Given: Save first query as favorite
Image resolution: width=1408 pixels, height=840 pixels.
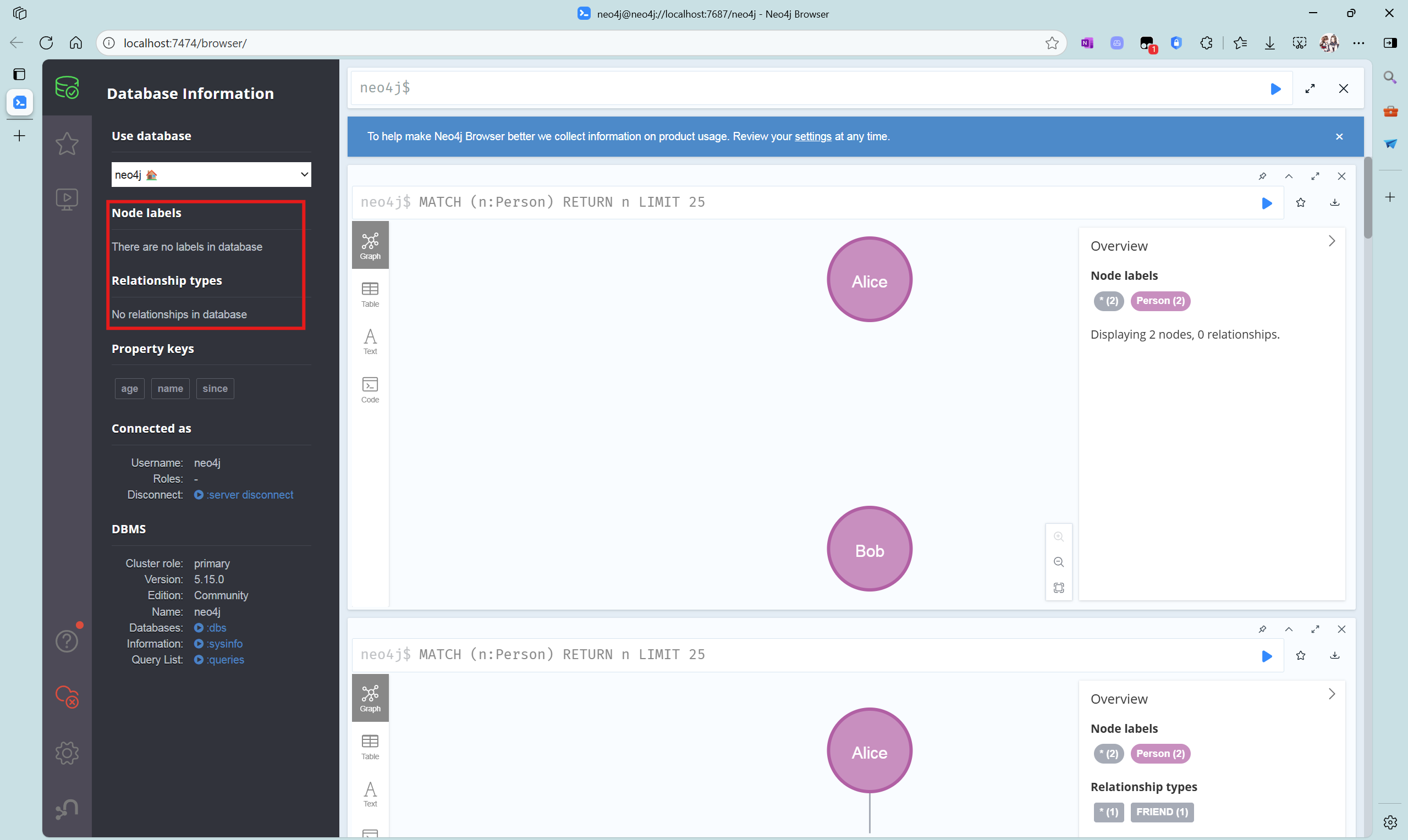Looking at the screenshot, I should (x=1300, y=203).
